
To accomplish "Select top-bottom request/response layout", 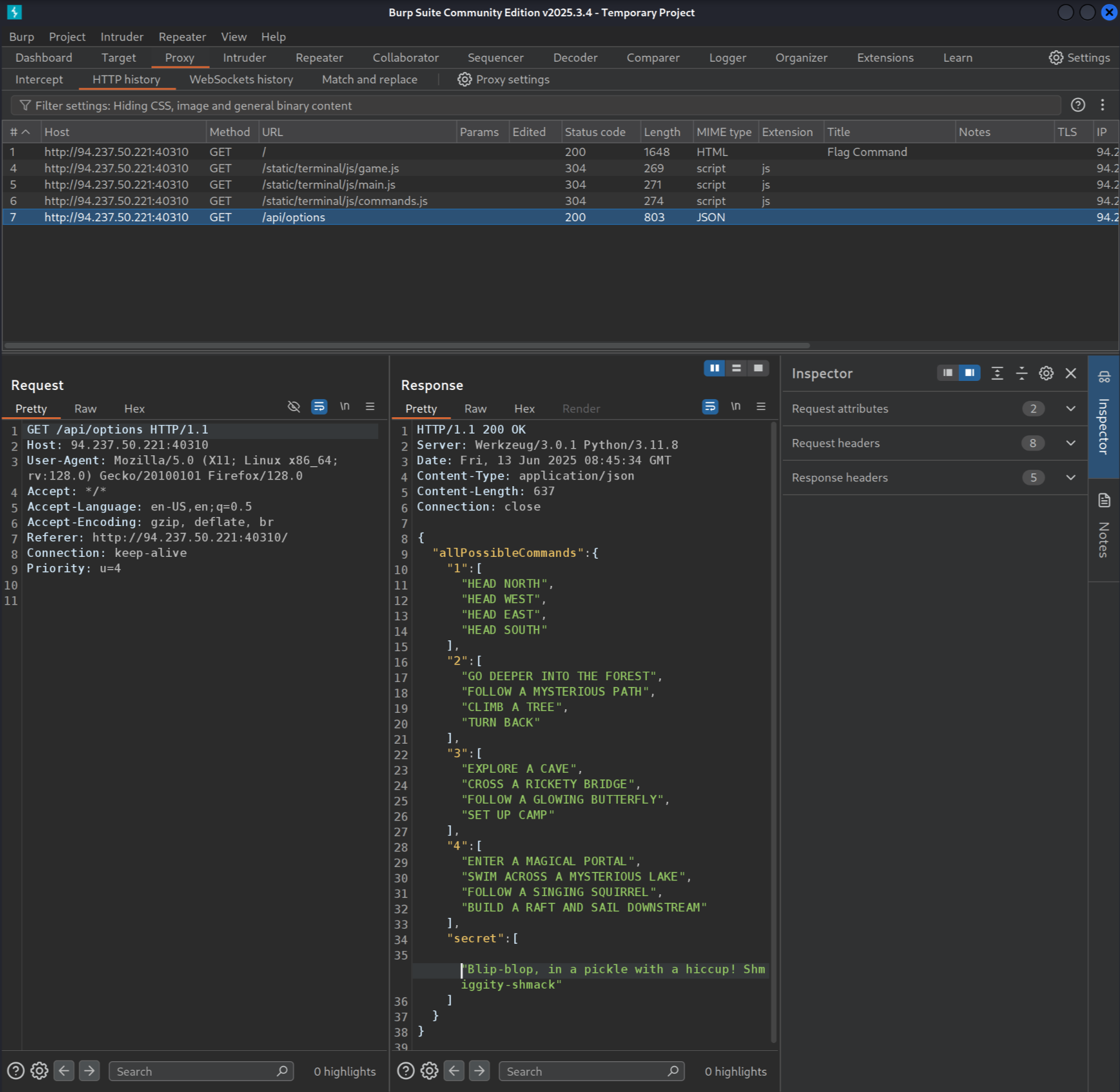I will pos(736,368).
